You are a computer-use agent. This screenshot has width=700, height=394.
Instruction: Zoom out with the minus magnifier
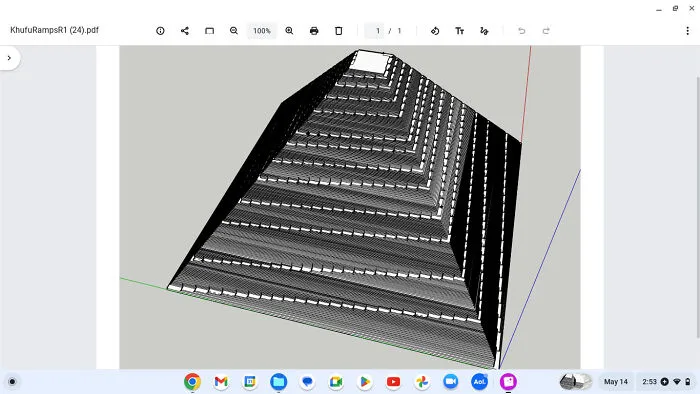pyautogui.click(x=234, y=31)
